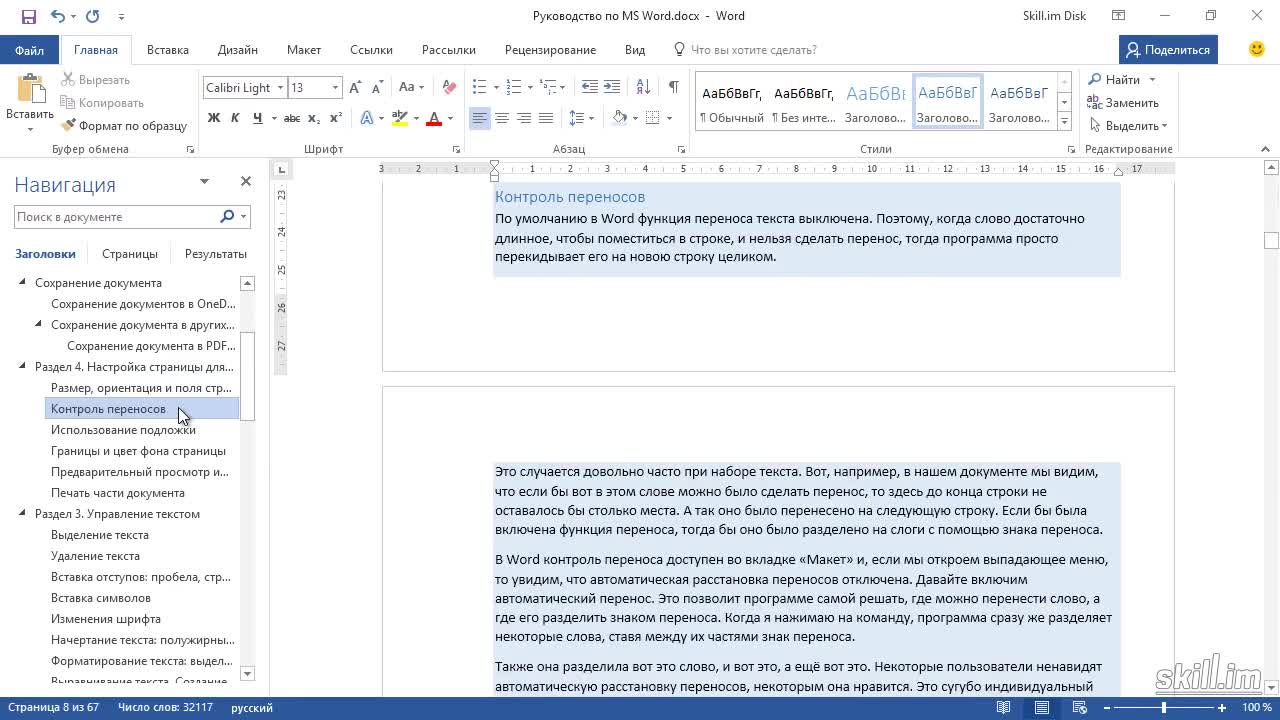
Task: Click the grow font size icon
Action: (x=356, y=88)
